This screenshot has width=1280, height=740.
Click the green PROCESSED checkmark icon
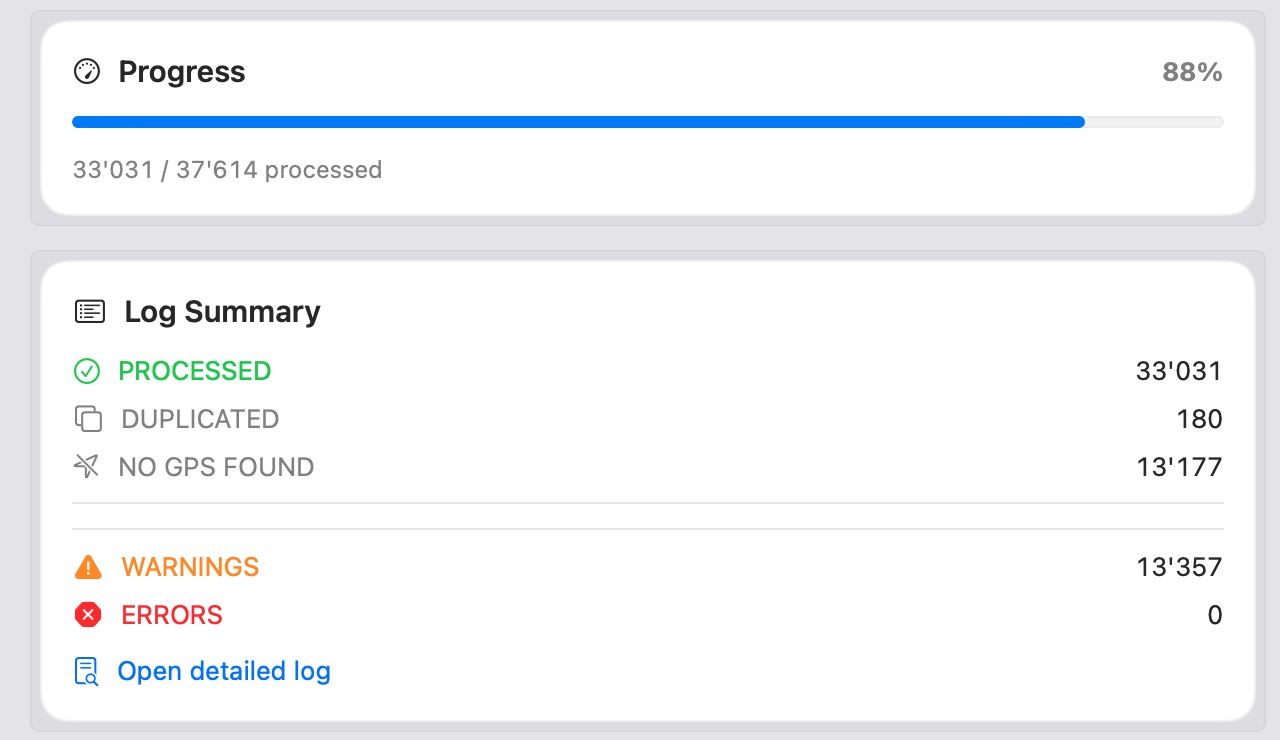[x=88, y=371]
